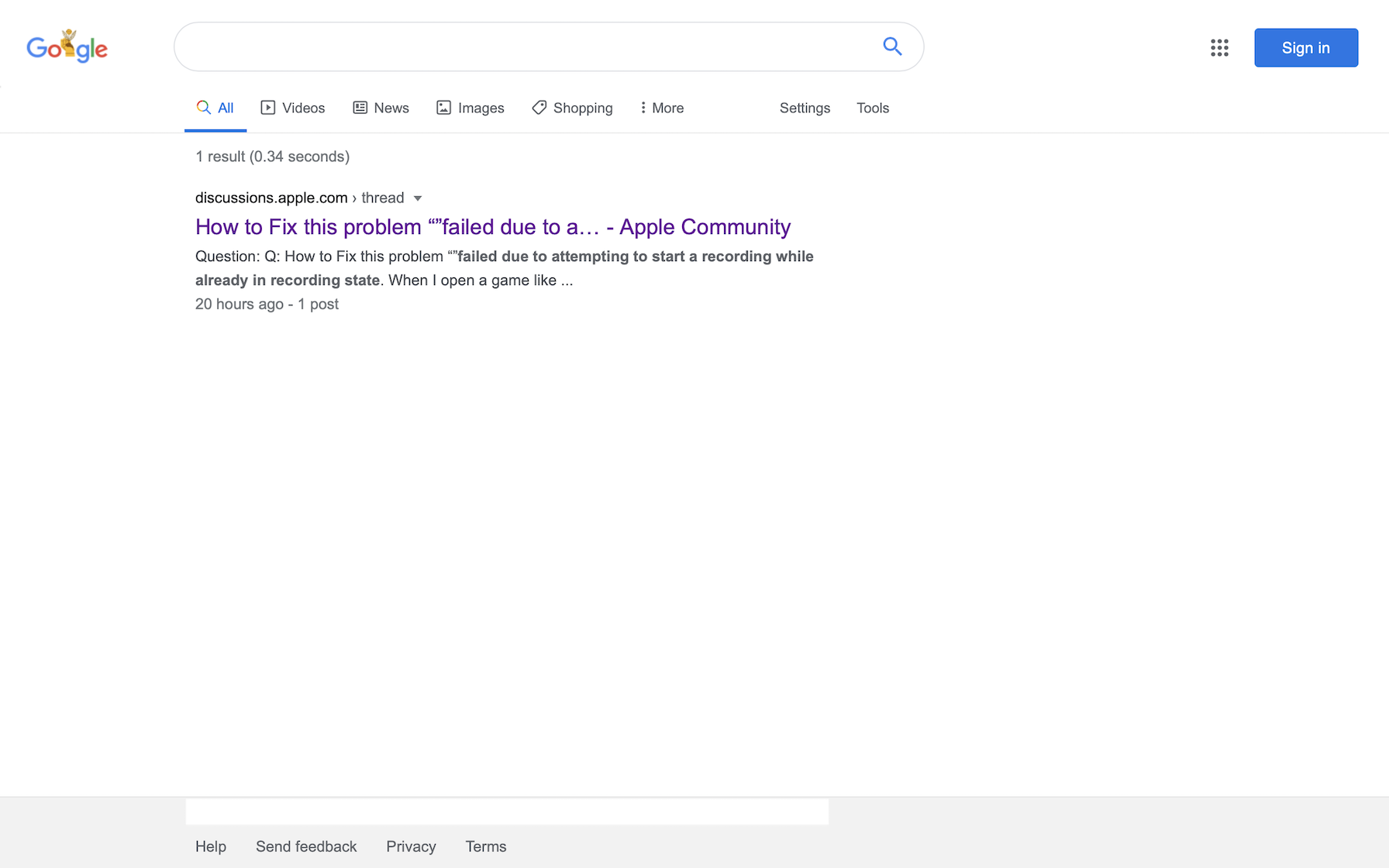
Task: Click the discussions.apple.com URL text
Action: tap(271, 198)
